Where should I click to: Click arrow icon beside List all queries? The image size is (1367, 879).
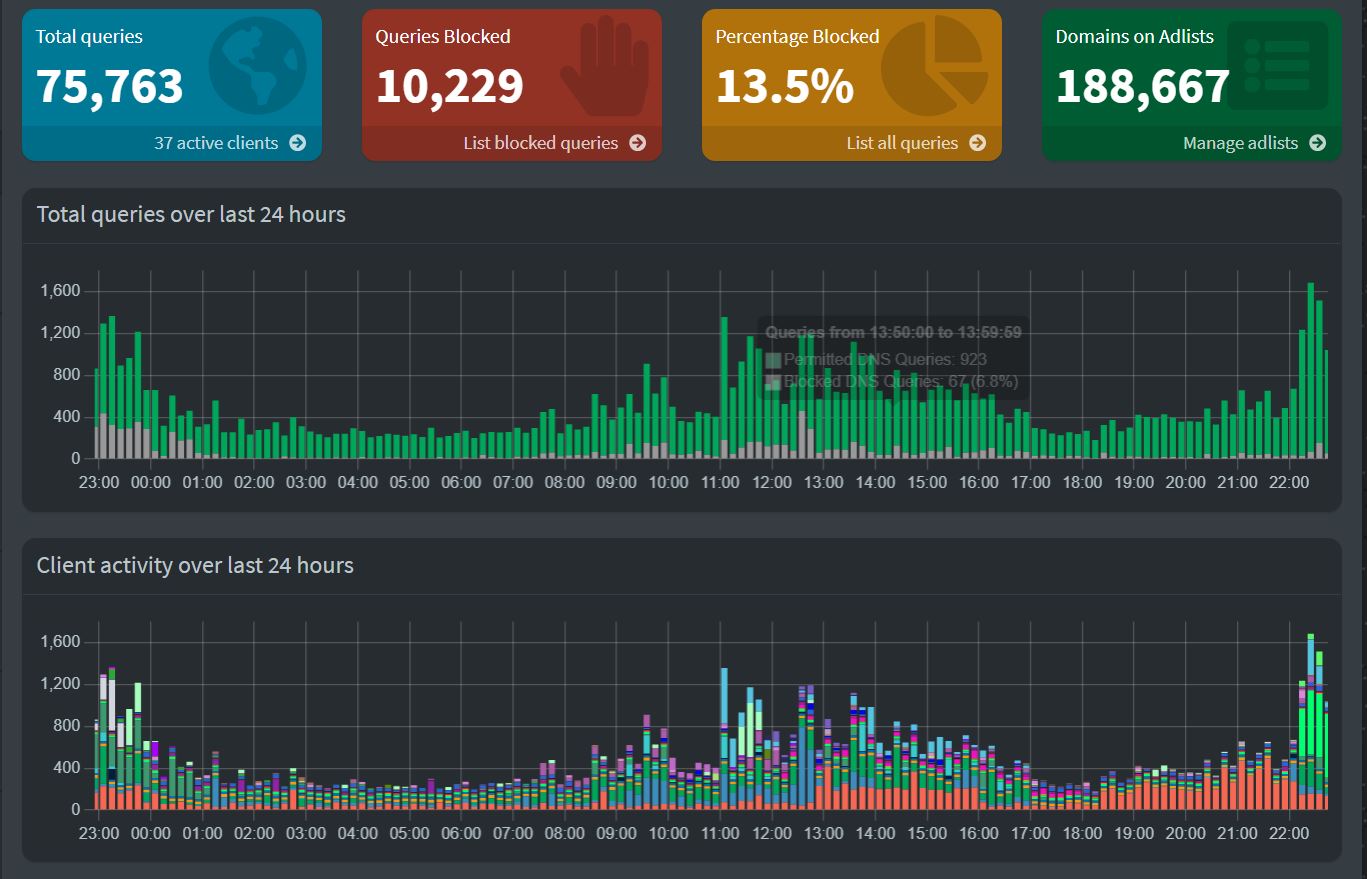[978, 143]
